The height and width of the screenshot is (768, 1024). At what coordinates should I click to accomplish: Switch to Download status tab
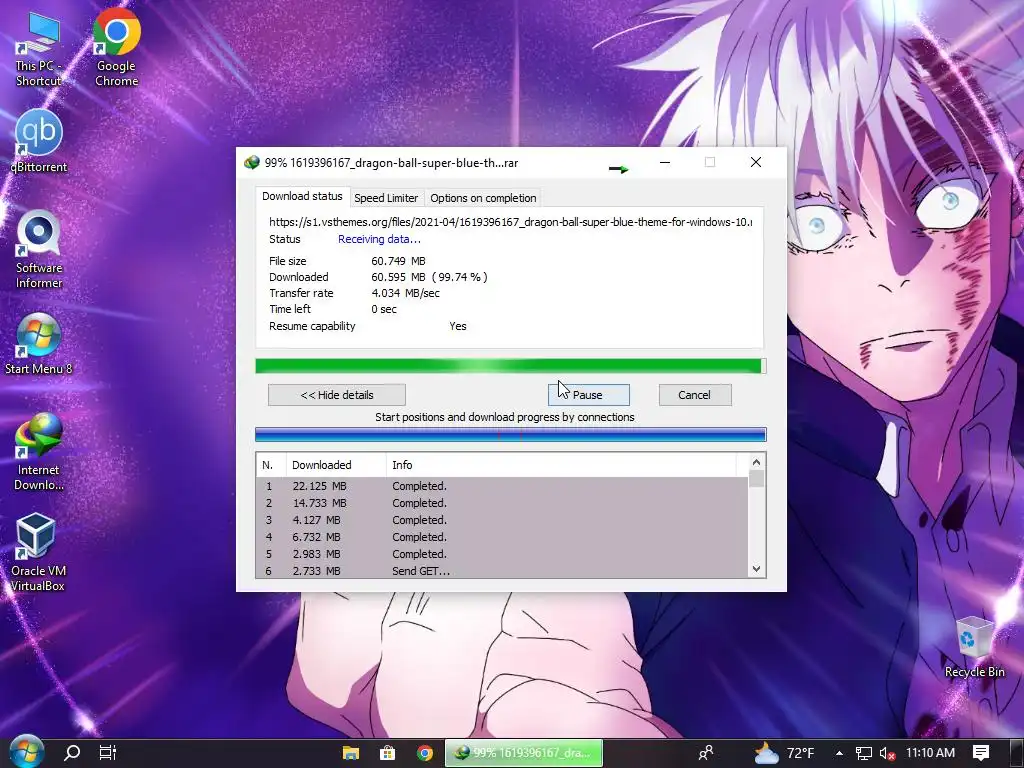click(302, 196)
